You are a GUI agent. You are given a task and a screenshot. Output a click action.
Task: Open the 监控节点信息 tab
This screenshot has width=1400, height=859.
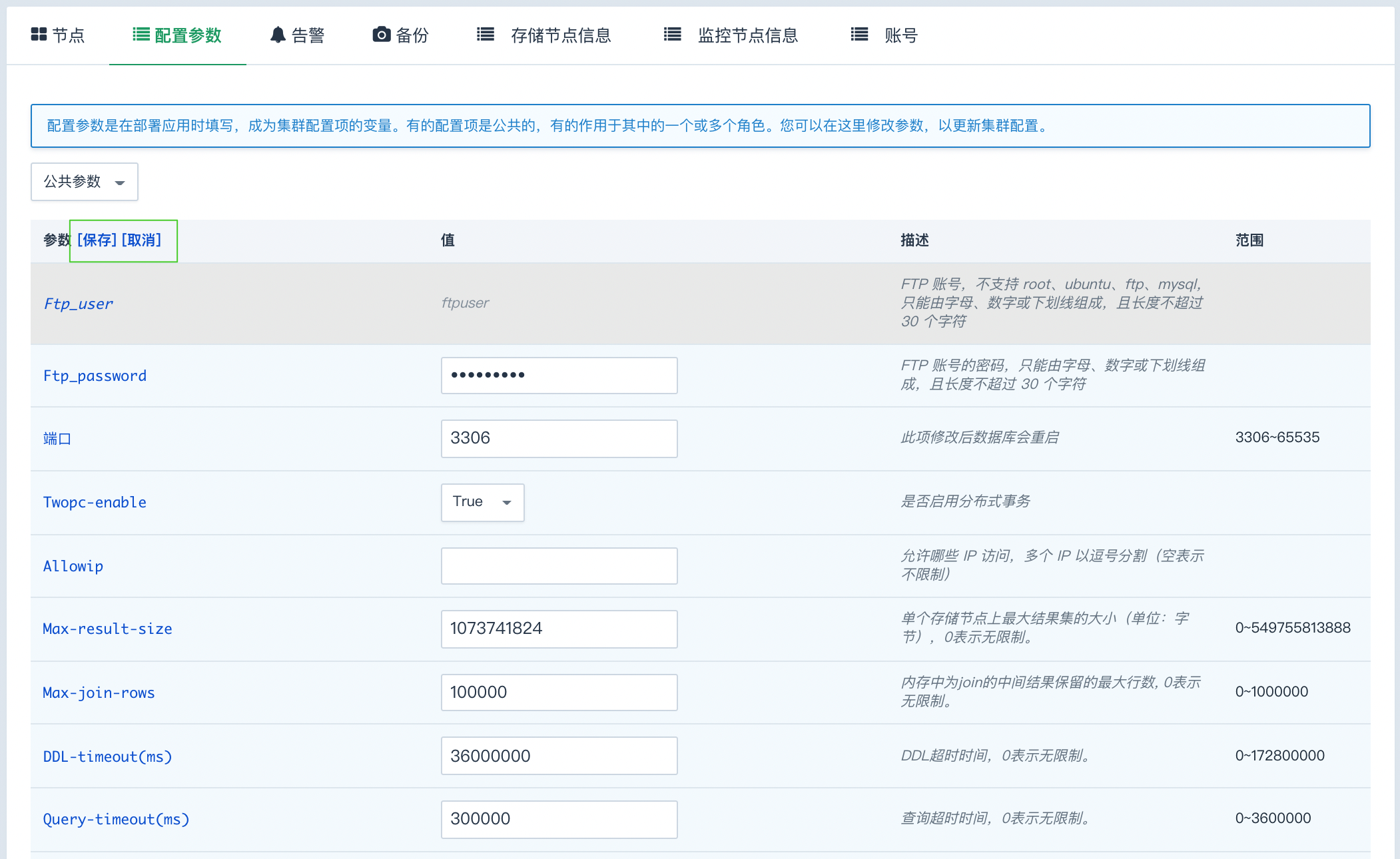[x=731, y=35]
